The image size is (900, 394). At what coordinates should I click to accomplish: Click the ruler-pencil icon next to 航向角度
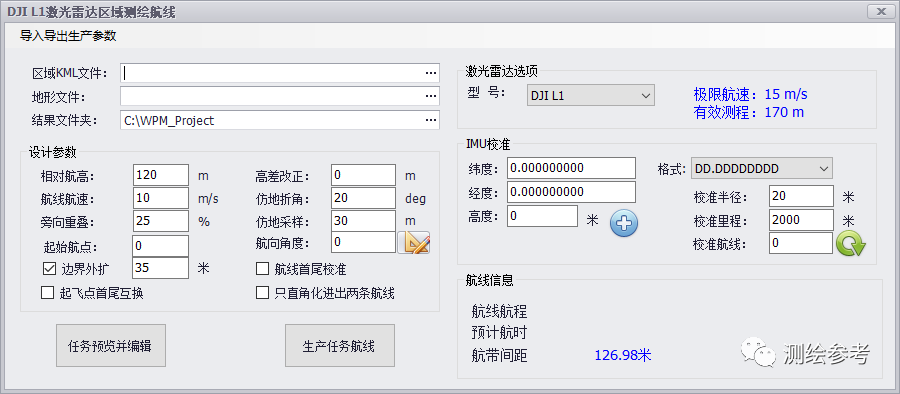click(414, 243)
